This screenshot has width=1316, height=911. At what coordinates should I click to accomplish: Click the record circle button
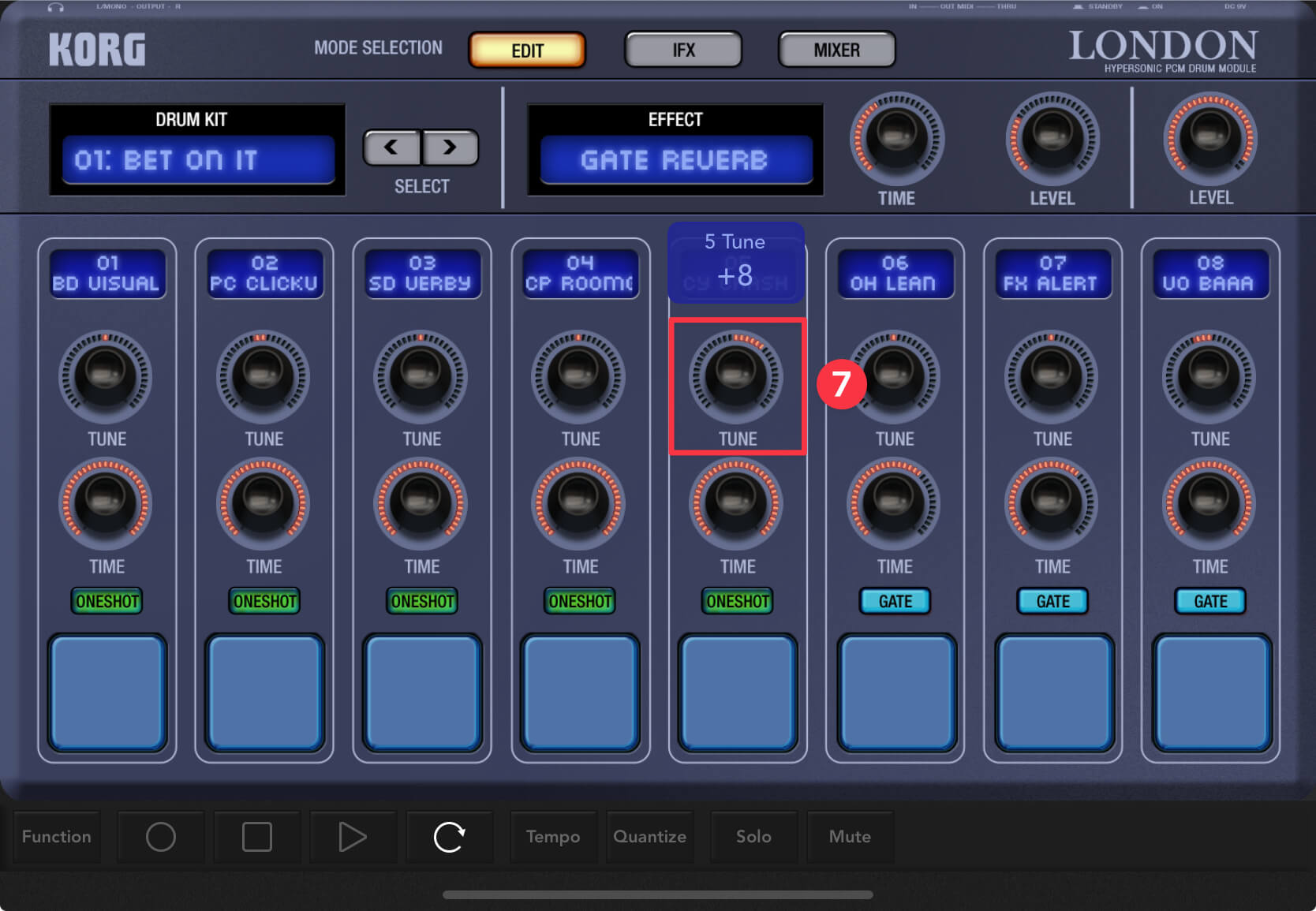[161, 837]
